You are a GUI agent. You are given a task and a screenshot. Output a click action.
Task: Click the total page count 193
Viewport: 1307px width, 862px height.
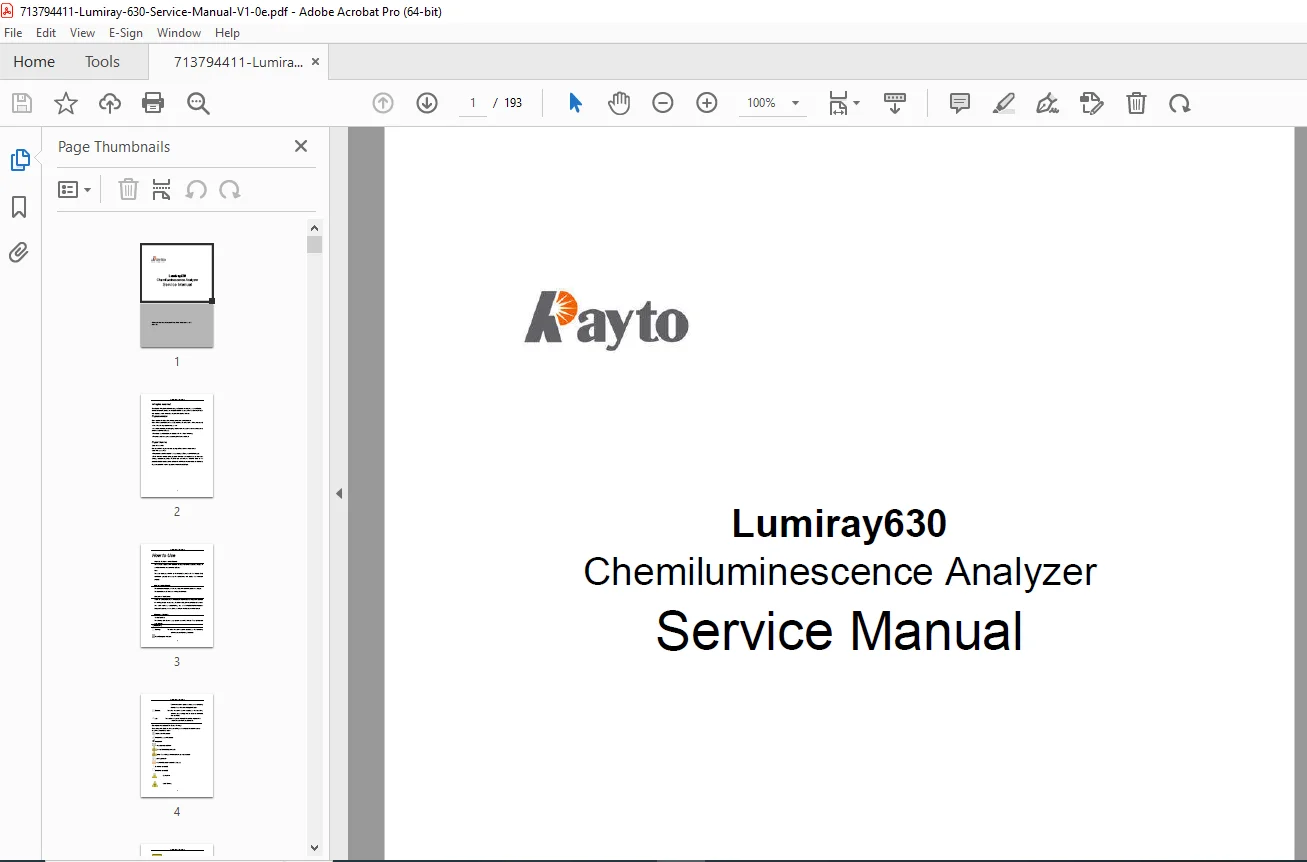point(513,103)
